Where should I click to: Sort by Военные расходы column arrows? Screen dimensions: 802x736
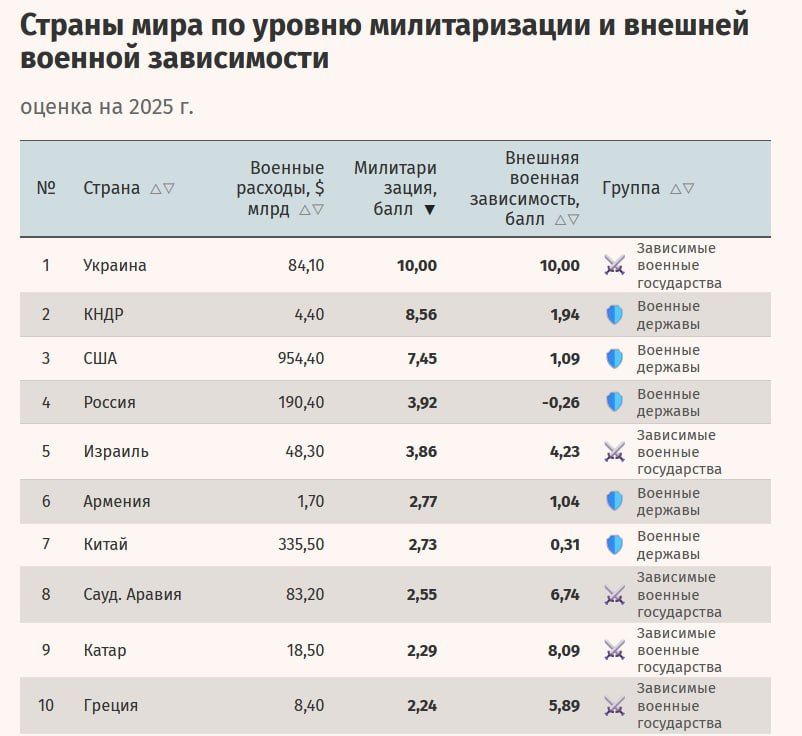point(311,210)
